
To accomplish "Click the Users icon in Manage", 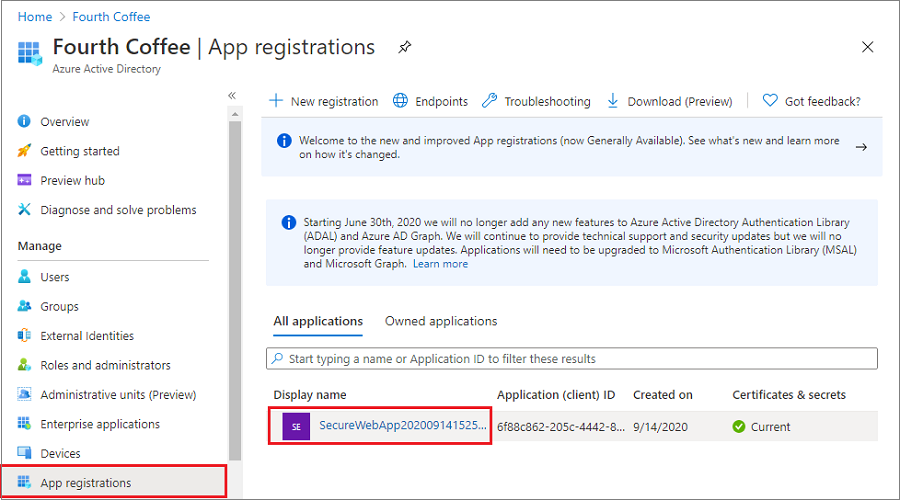I will 24,277.
